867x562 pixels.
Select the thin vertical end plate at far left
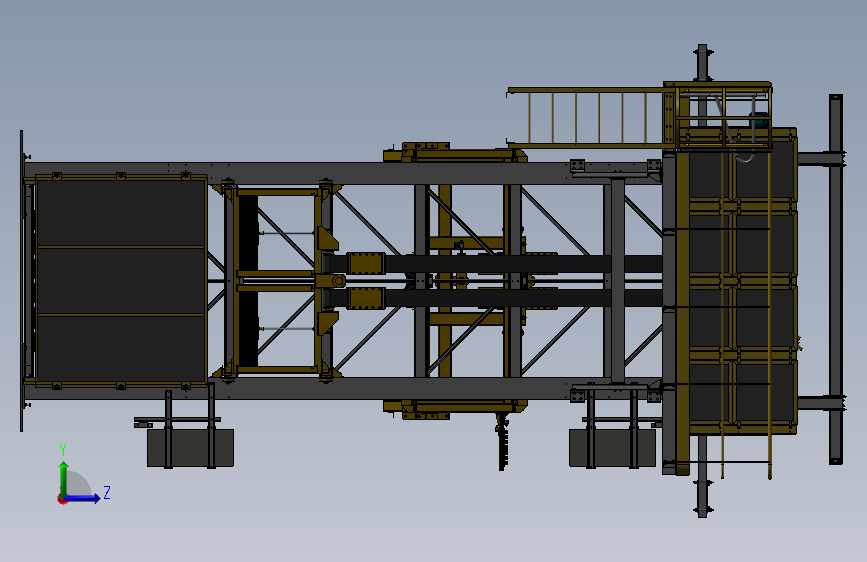pos(22,281)
